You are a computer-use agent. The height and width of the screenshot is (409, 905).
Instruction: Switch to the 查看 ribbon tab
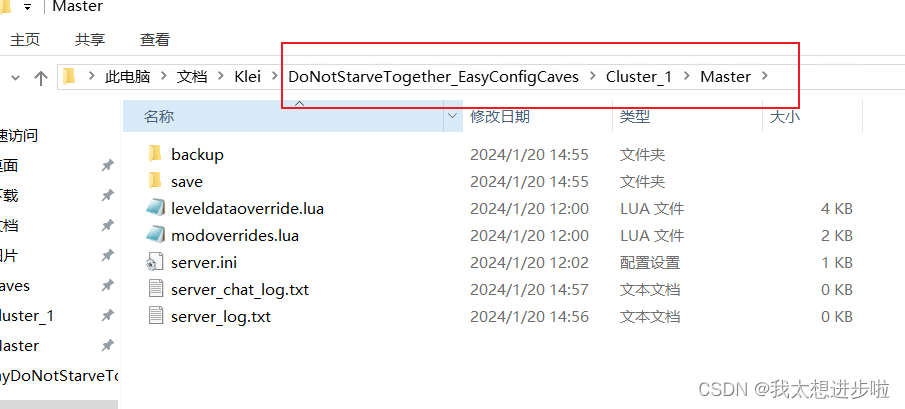pos(155,39)
